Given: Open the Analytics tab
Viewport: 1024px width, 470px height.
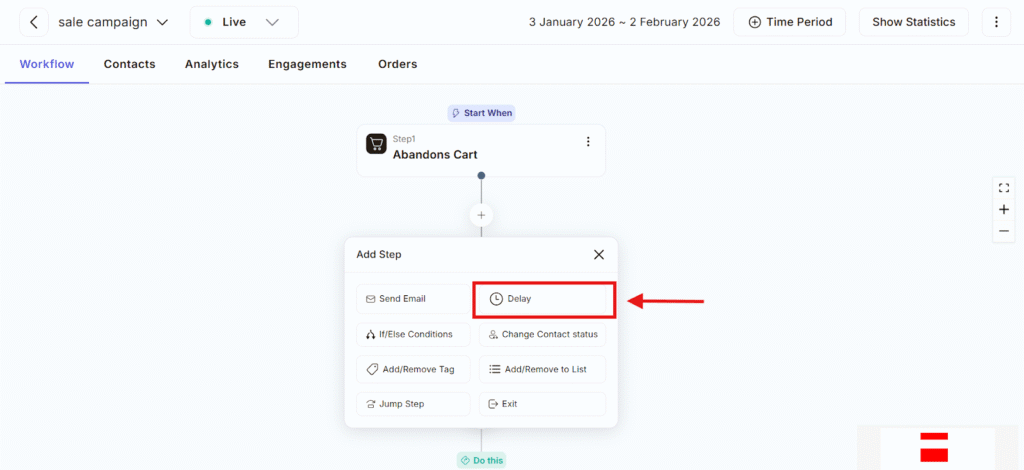Looking at the screenshot, I should point(212,64).
